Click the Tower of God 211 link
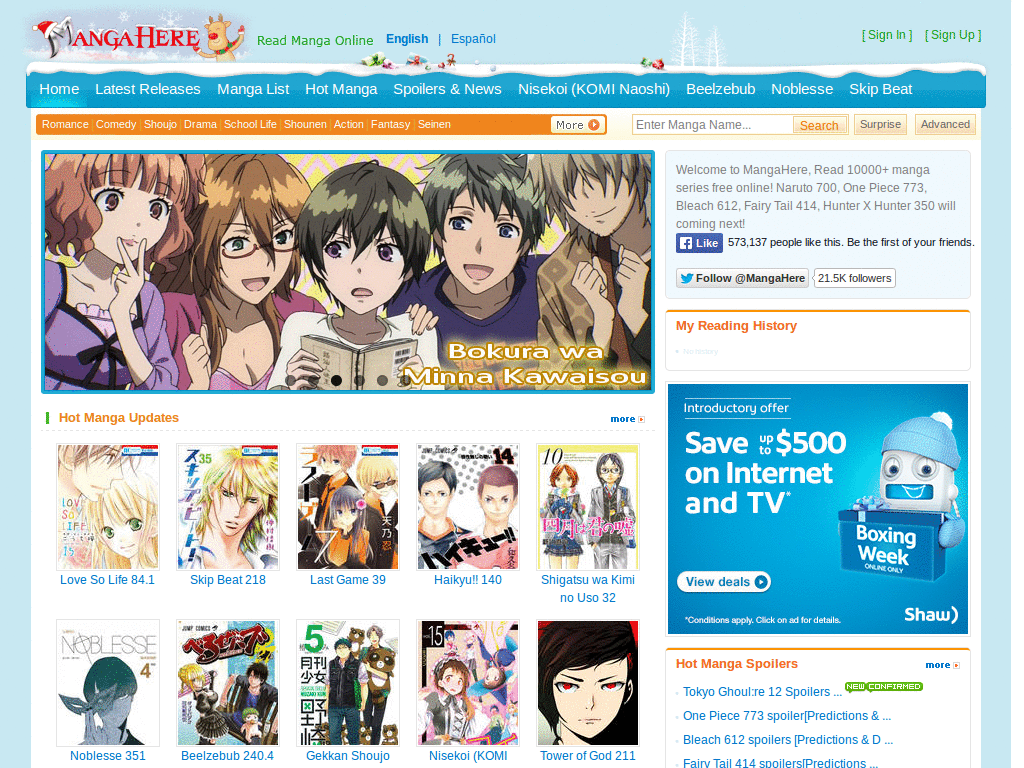 (588, 756)
